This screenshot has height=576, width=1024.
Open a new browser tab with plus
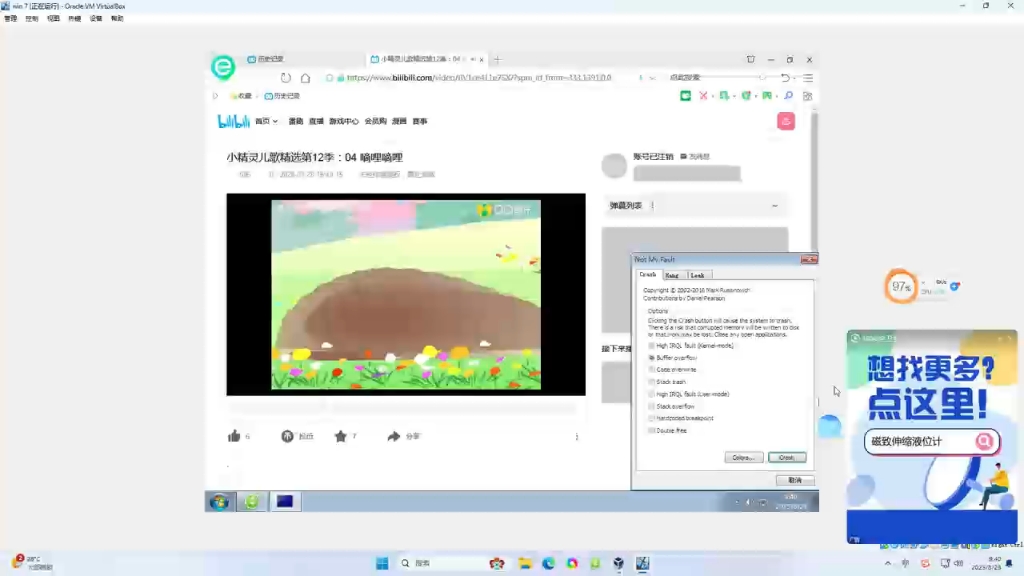[498, 59]
